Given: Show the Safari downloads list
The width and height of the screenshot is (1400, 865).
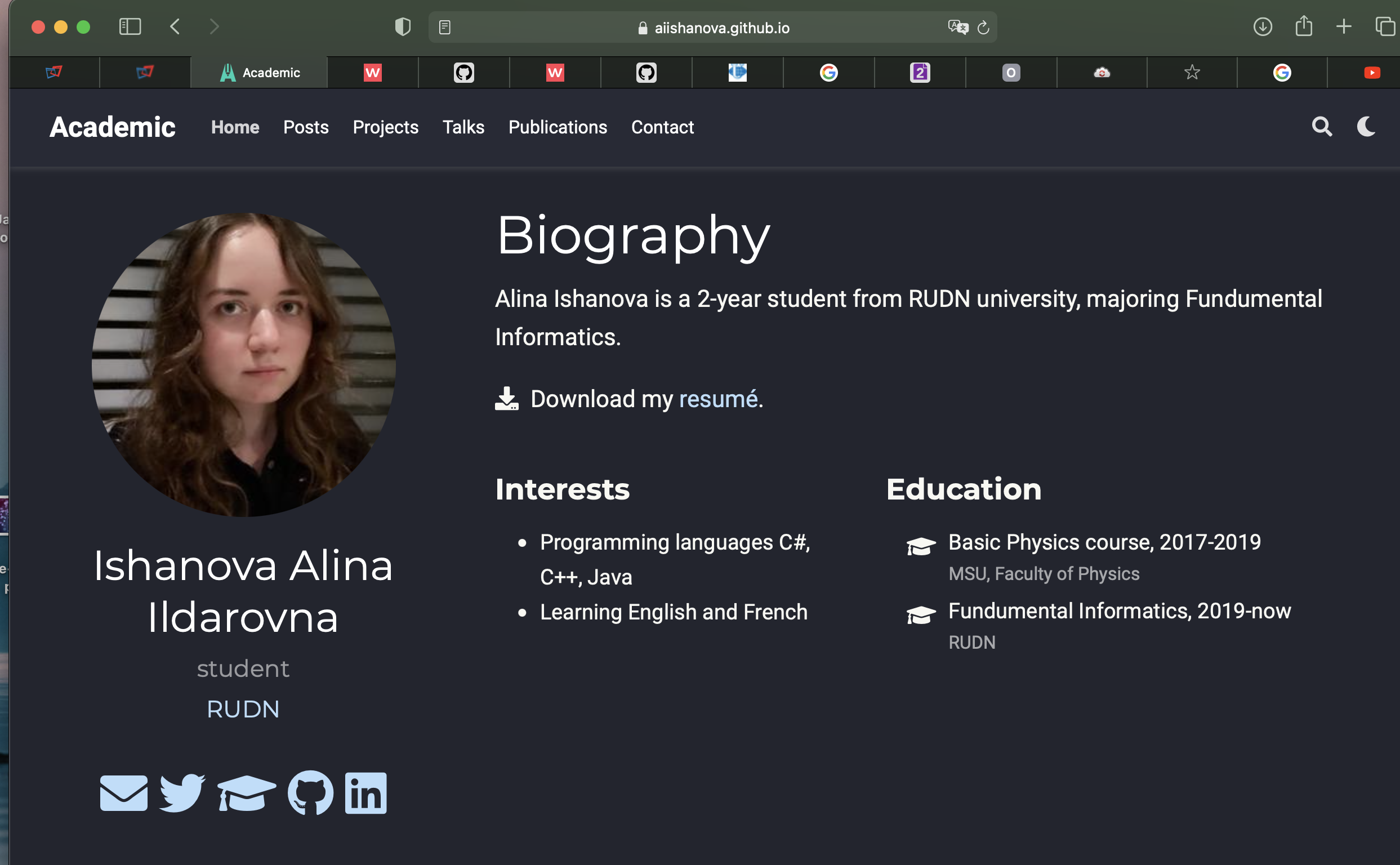Looking at the screenshot, I should (x=1263, y=26).
